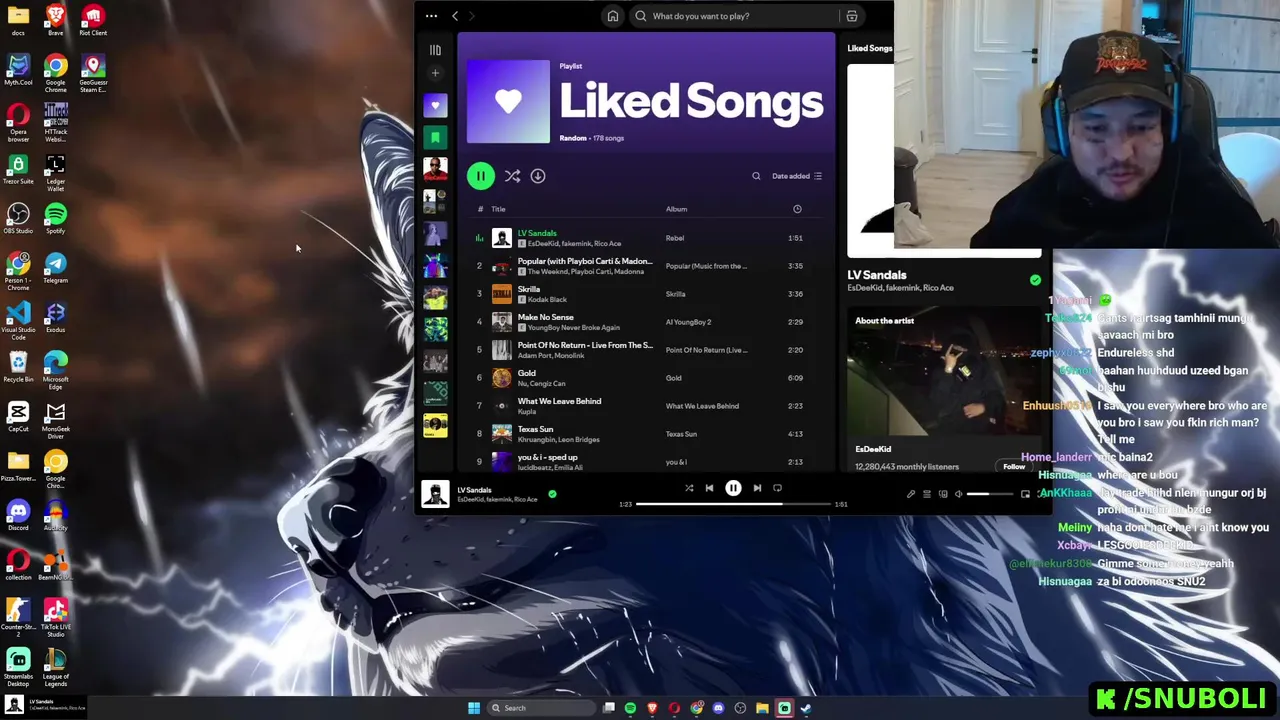This screenshot has height=720, width=1280.
Task: Select track you & i - sped up
Action: point(645,462)
